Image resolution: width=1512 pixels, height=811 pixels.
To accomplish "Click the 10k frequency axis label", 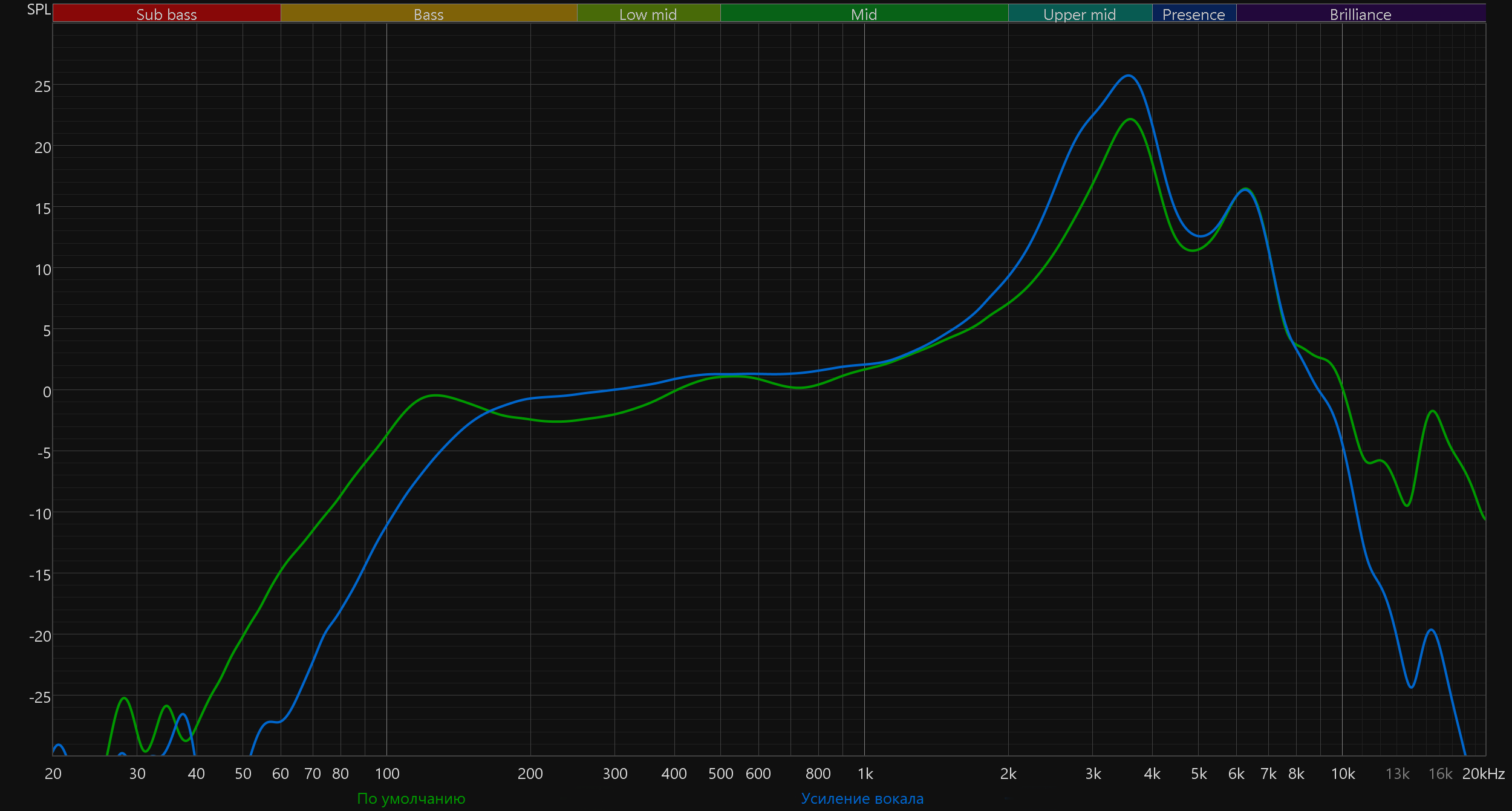I will (1343, 774).
